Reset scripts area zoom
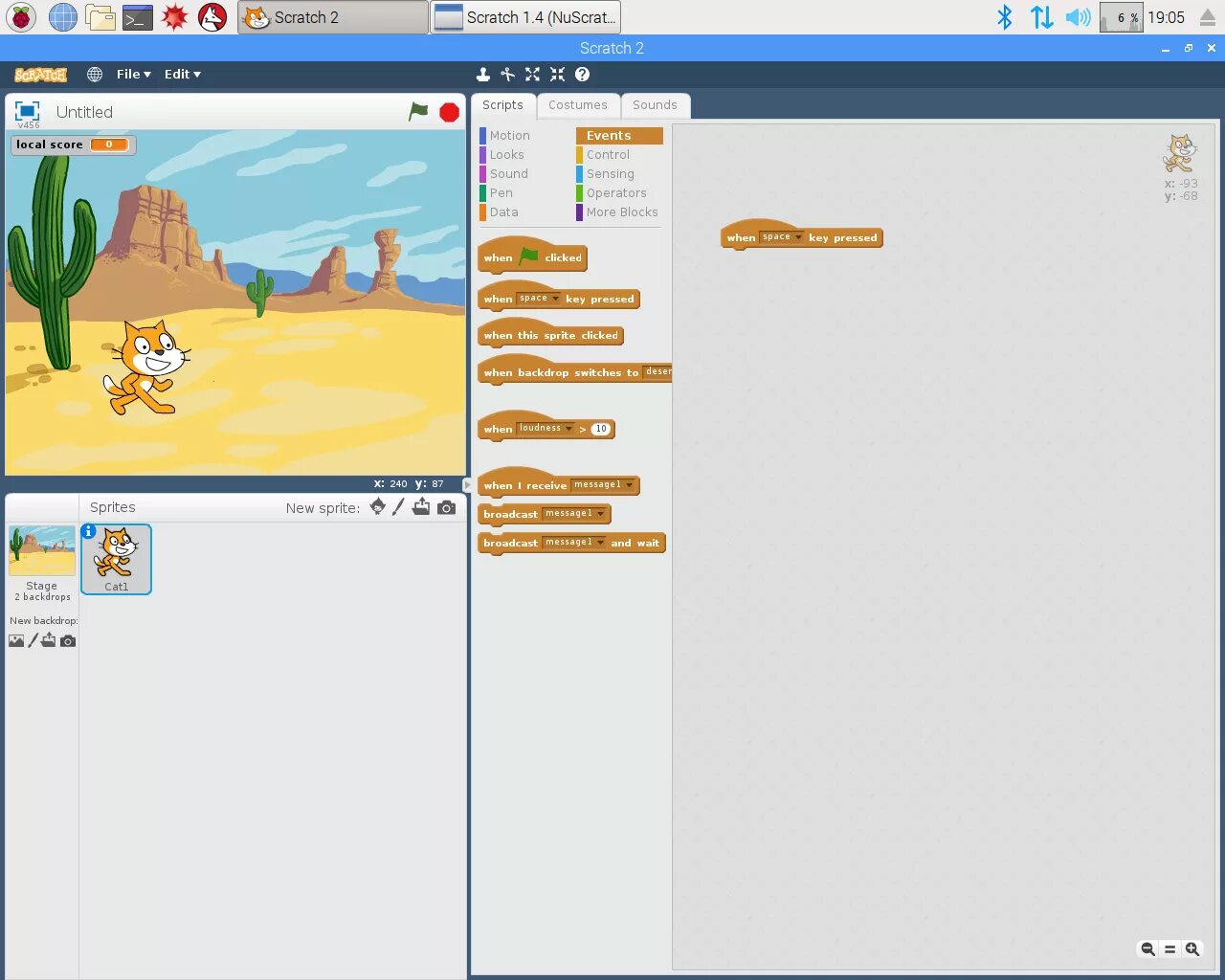 pyautogui.click(x=1169, y=948)
